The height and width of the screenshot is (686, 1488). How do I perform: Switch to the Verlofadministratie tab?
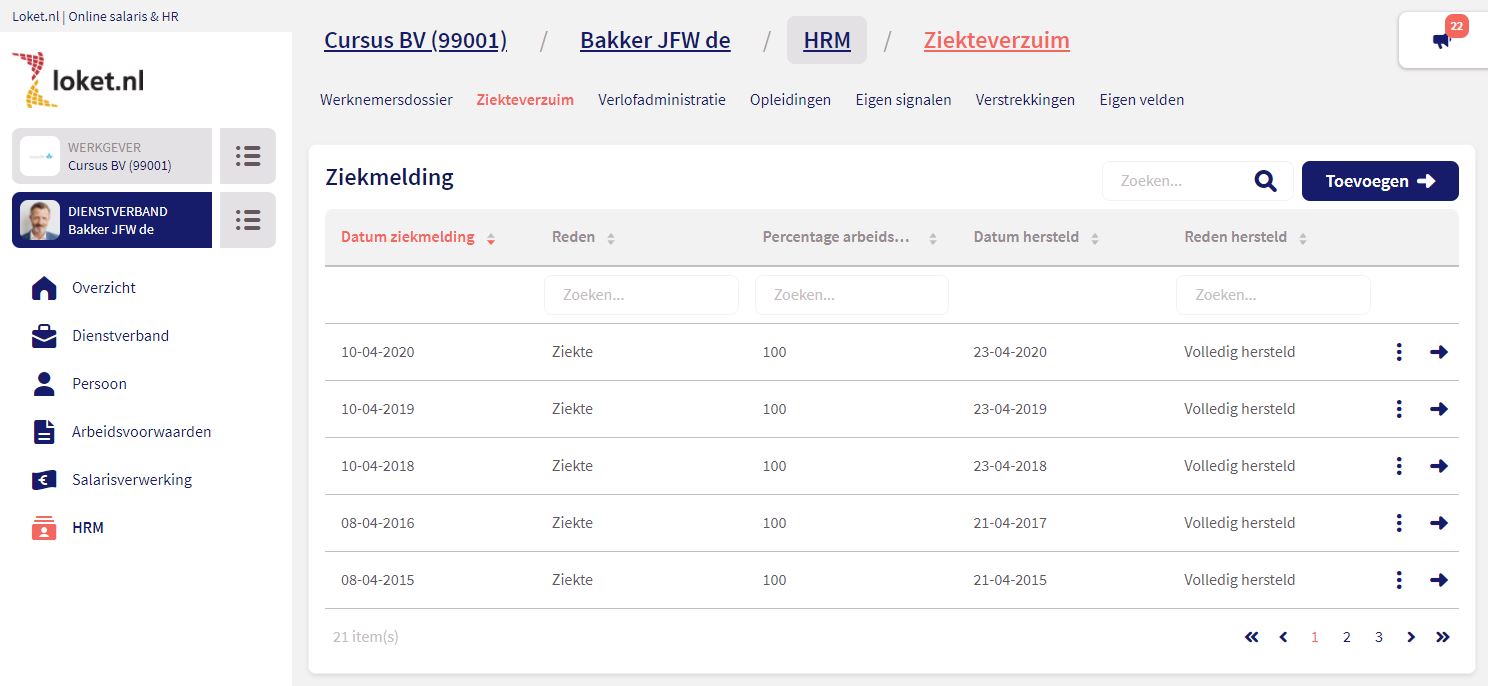pos(661,100)
